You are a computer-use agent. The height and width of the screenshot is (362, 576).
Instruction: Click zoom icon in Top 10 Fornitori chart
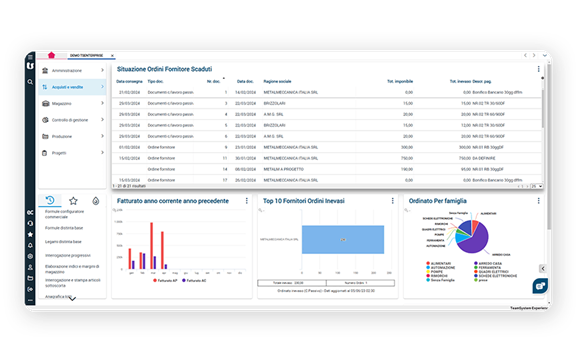click(x=260, y=210)
